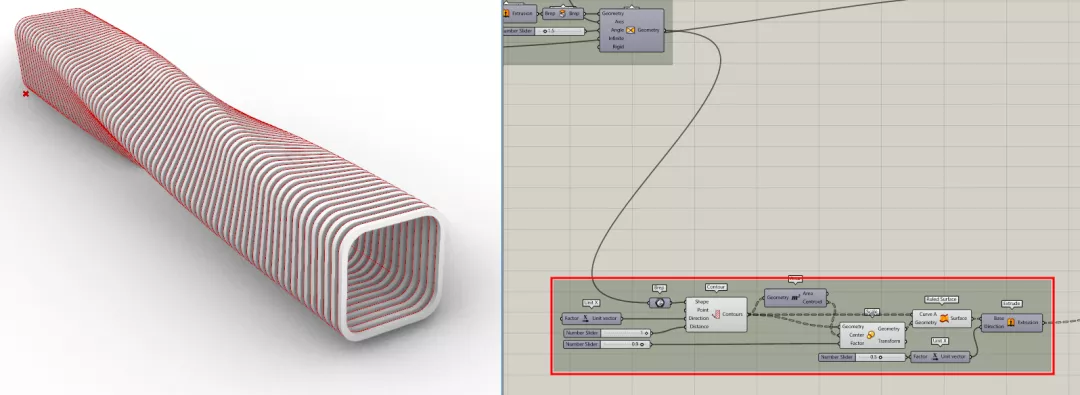Click the red X point marker in viewport
The image size is (1080, 395).
(x=26, y=94)
